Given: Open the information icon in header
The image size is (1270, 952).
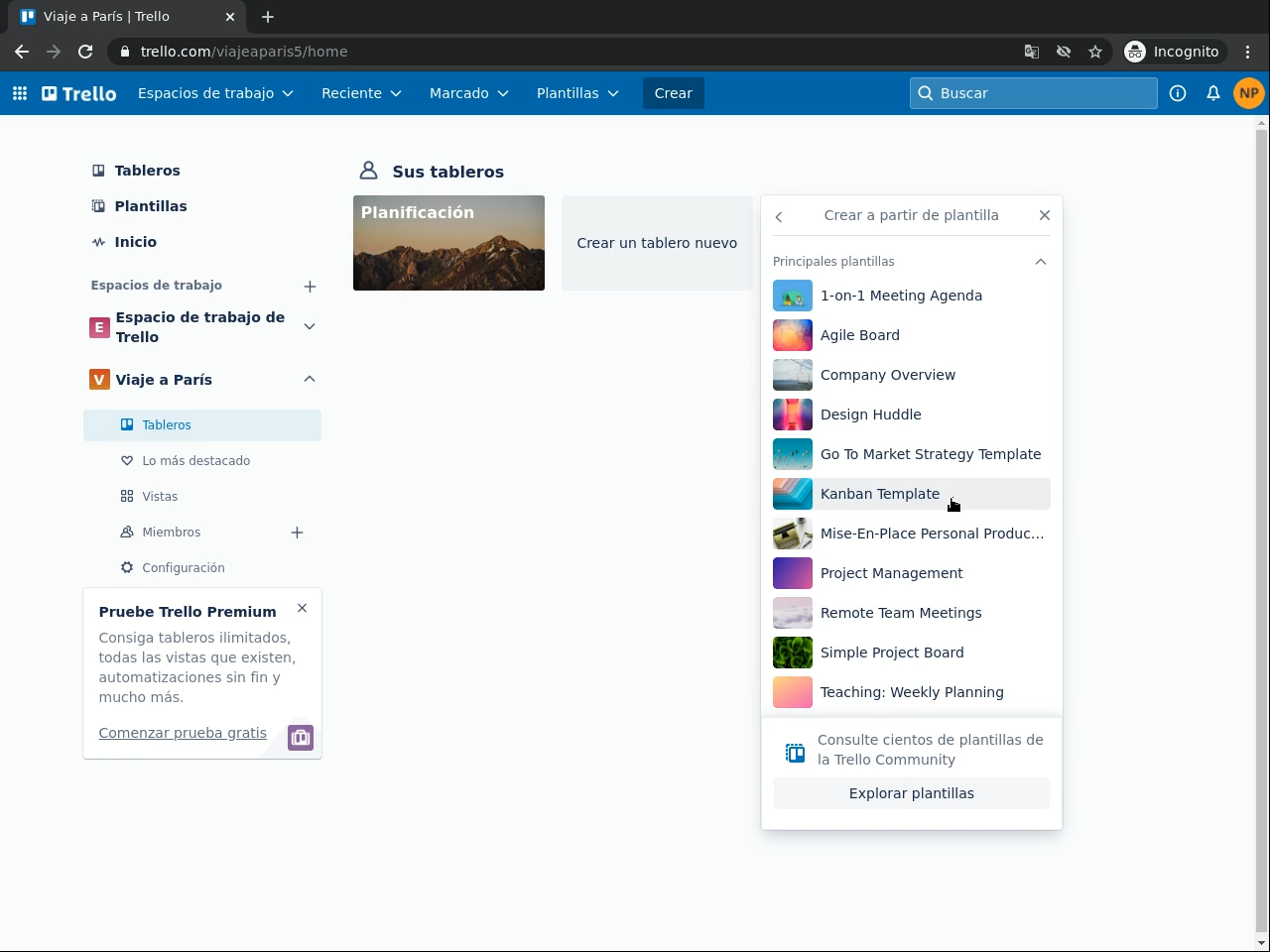Looking at the screenshot, I should (x=1178, y=93).
